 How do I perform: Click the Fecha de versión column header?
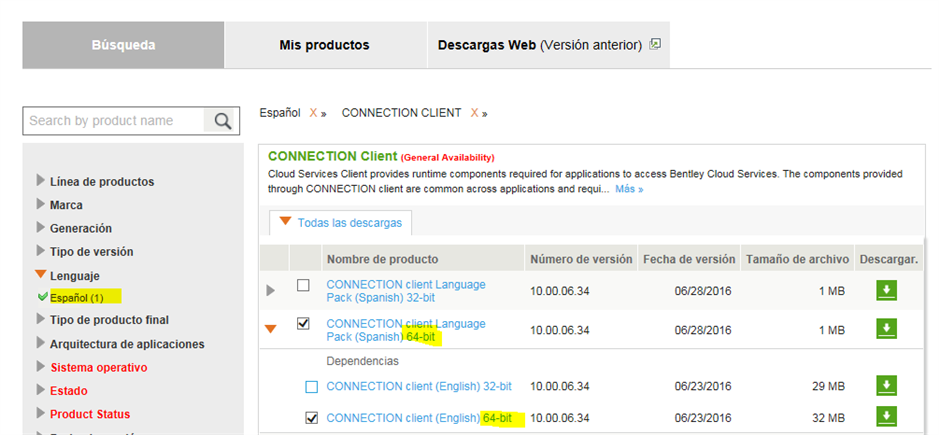[x=689, y=259]
